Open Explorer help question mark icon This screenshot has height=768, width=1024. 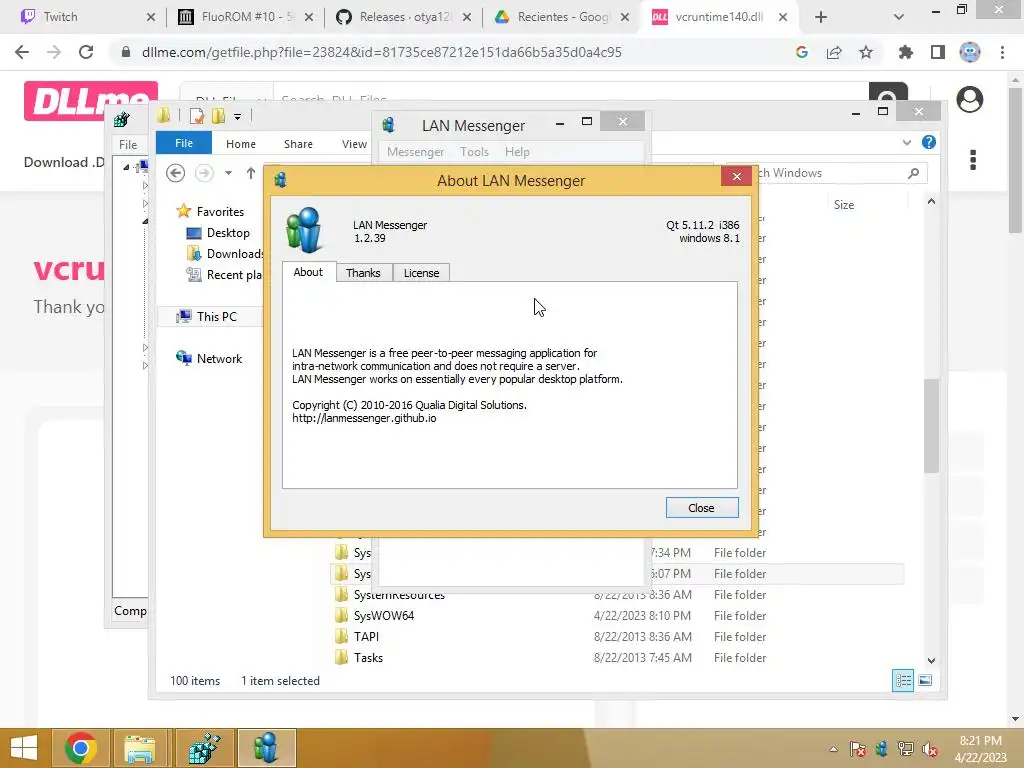click(929, 142)
